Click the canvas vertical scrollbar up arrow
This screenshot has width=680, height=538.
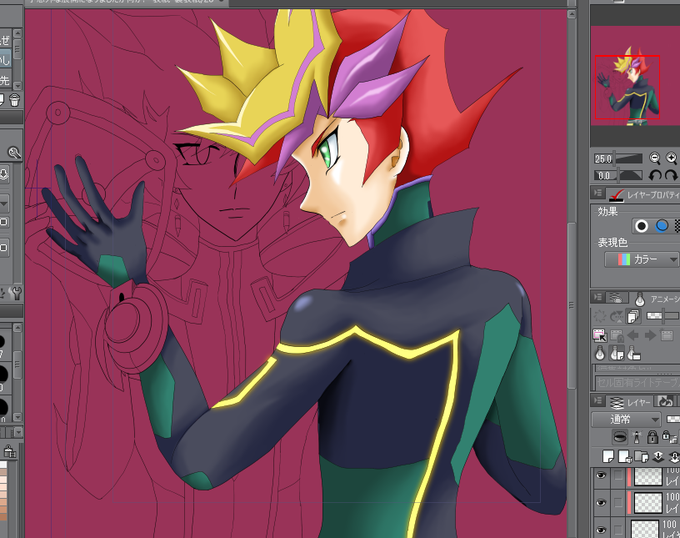click(x=572, y=15)
